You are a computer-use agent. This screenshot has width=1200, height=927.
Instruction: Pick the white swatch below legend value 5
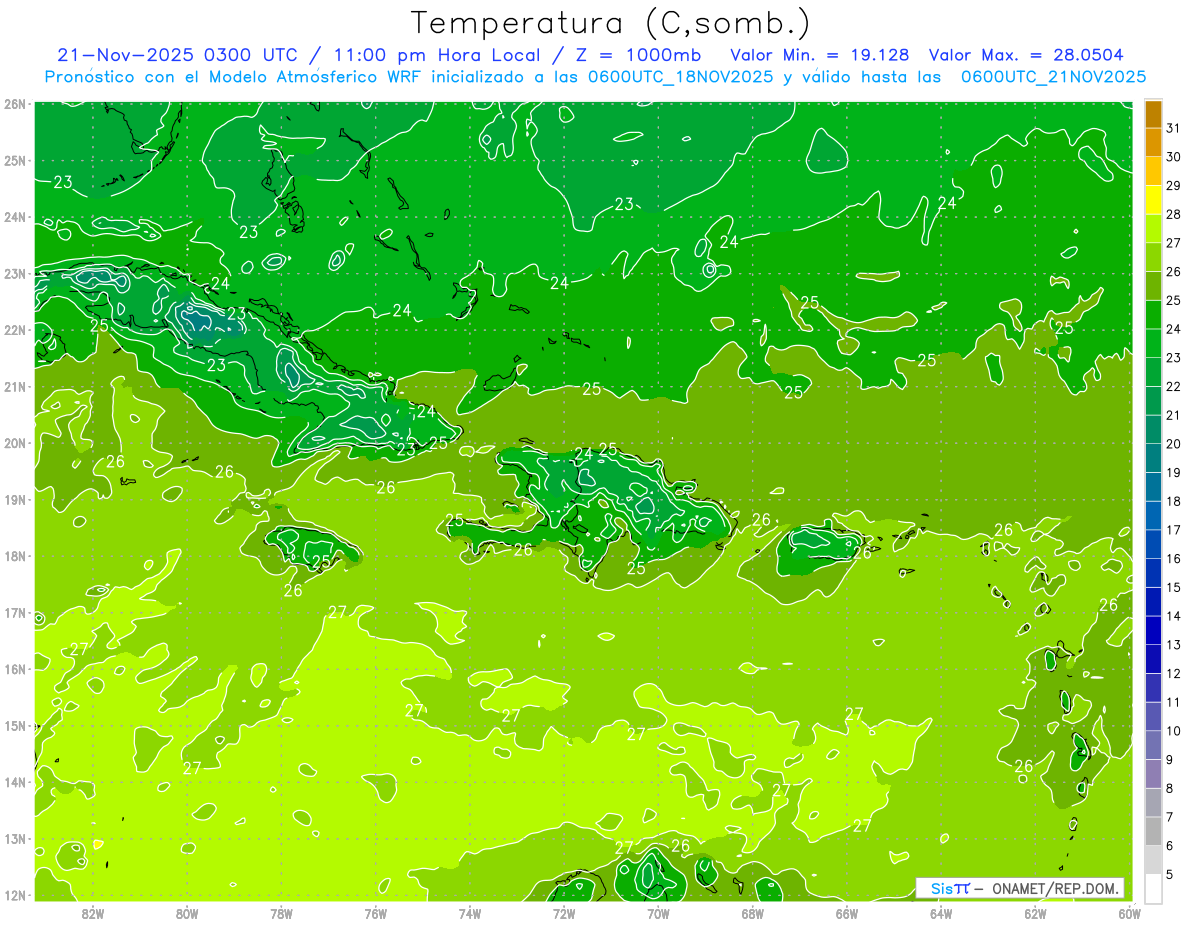click(x=1154, y=888)
